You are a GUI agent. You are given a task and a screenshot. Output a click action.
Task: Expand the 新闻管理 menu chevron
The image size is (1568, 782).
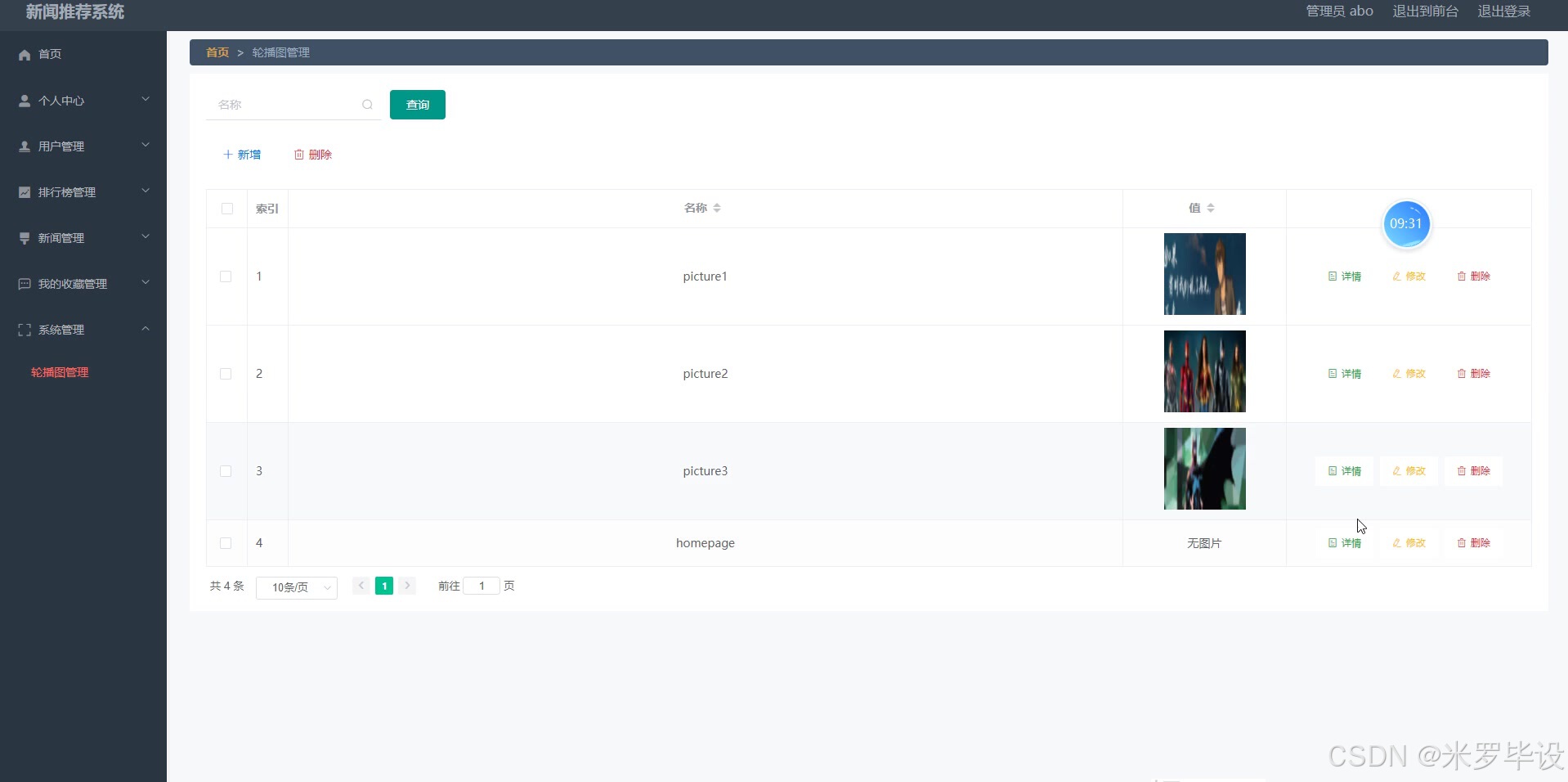146,237
